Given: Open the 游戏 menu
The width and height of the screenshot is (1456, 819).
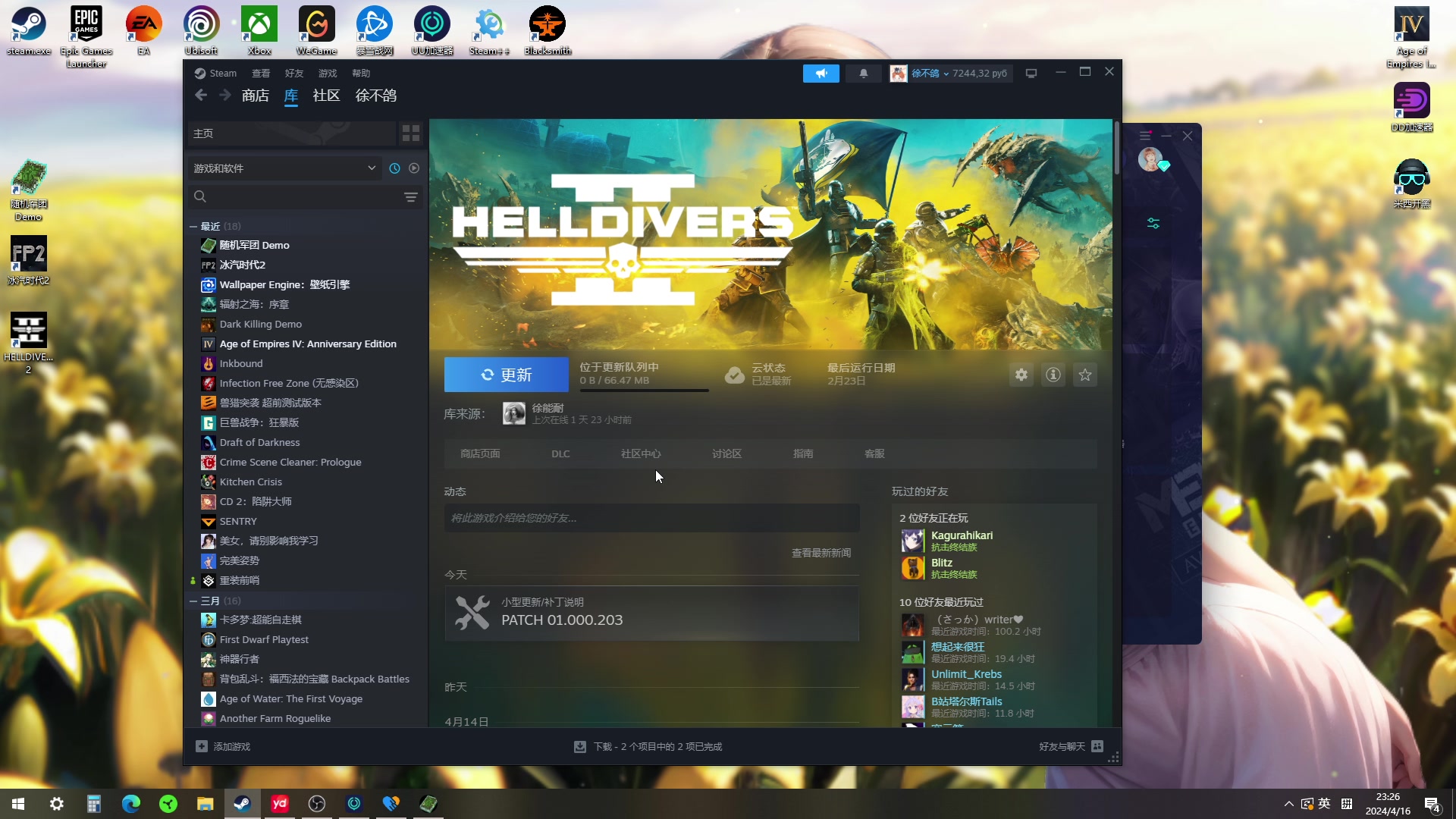Looking at the screenshot, I should 328,74.
